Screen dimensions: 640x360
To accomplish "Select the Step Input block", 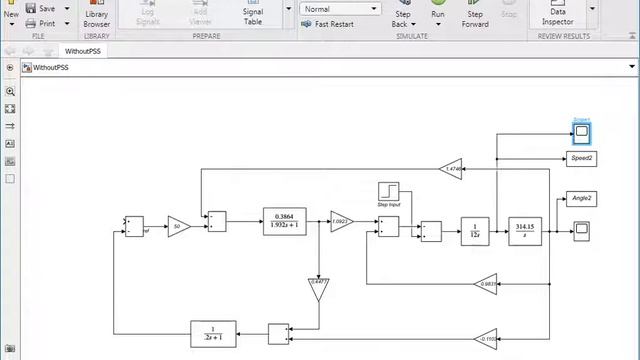I will [389, 192].
